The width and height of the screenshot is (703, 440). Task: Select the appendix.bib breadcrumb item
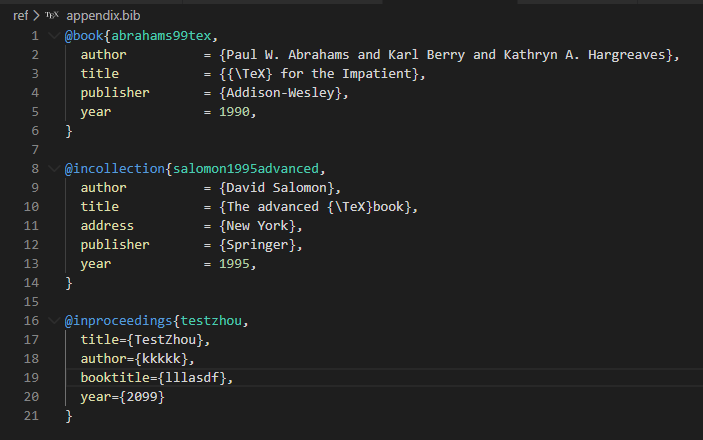103,16
